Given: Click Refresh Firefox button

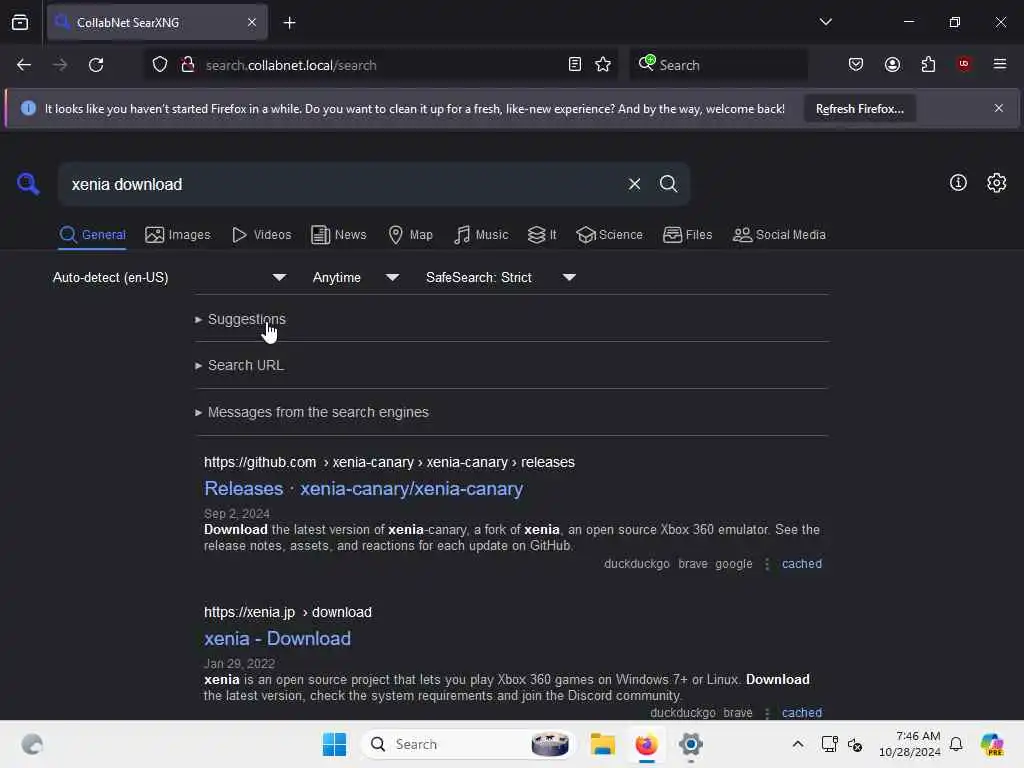Looking at the screenshot, I should (859, 109).
